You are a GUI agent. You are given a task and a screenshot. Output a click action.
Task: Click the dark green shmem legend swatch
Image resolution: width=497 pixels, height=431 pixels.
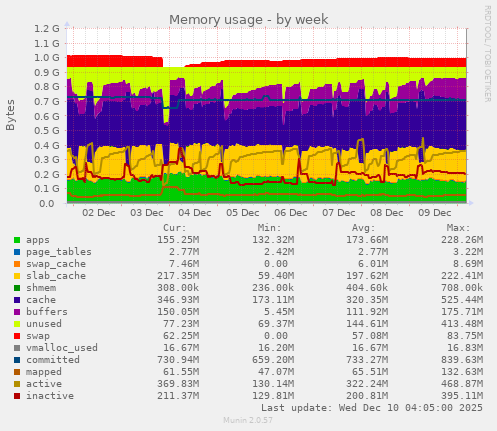pos(17,288)
